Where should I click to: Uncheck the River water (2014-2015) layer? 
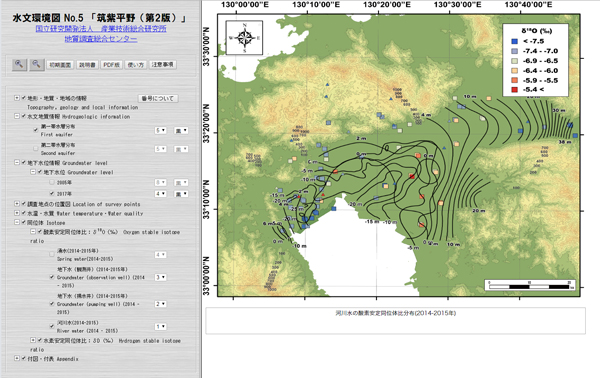coord(52,326)
